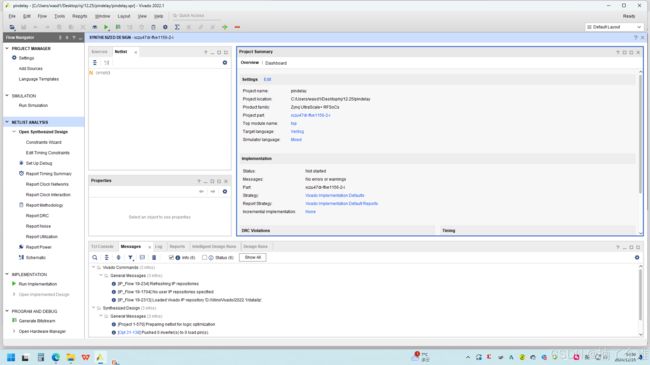
Task: Click Generate Bitstream in Flow Navigator
Action: 37,321
